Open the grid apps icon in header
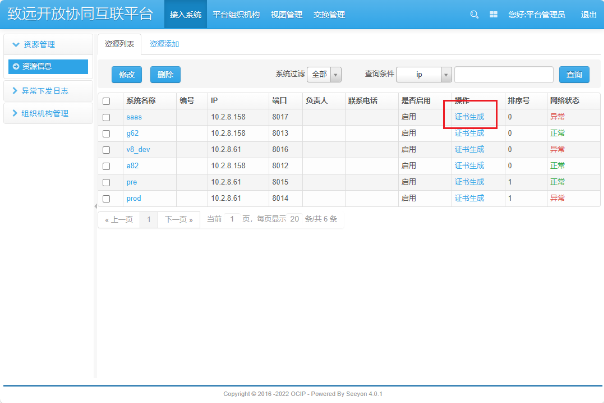 pyautogui.click(x=494, y=15)
